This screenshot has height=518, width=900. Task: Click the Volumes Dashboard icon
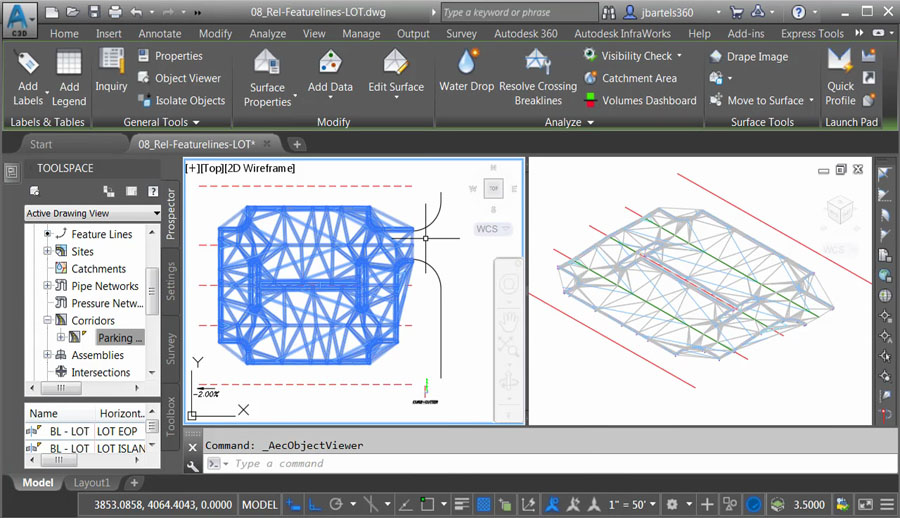tap(590, 100)
